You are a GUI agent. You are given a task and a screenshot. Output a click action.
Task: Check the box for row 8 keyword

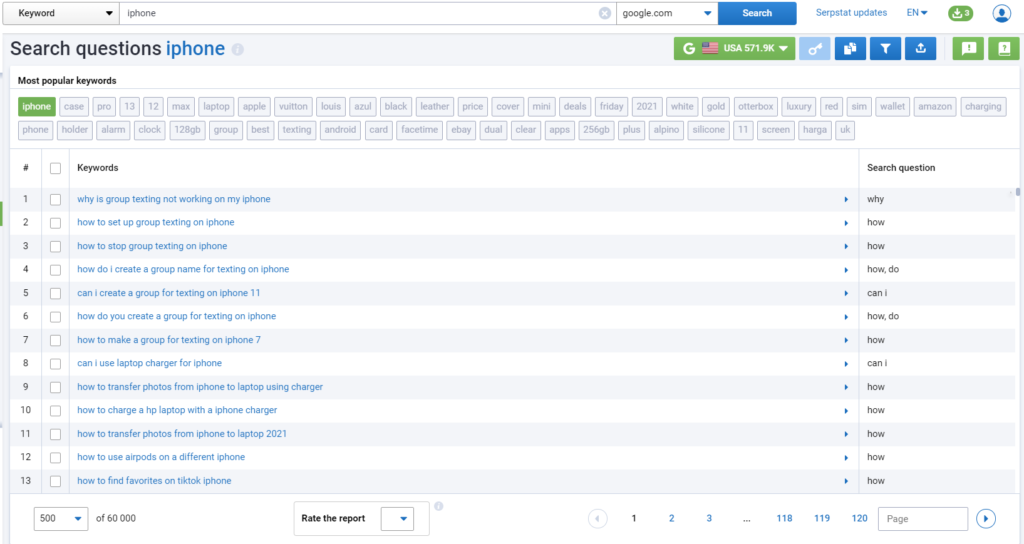(x=56, y=364)
